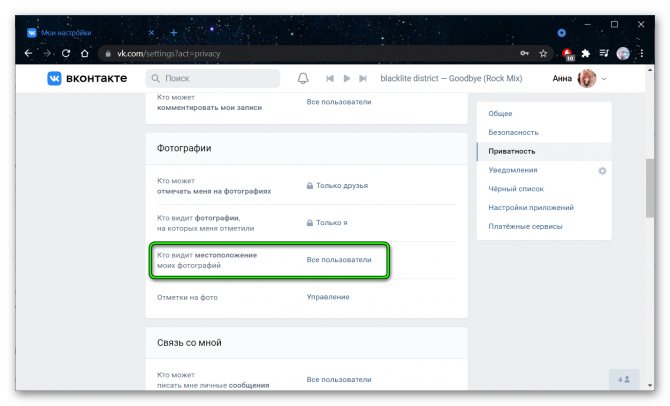Click the lock icon beside Только я
The height and width of the screenshot is (406, 670).
[310, 223]
